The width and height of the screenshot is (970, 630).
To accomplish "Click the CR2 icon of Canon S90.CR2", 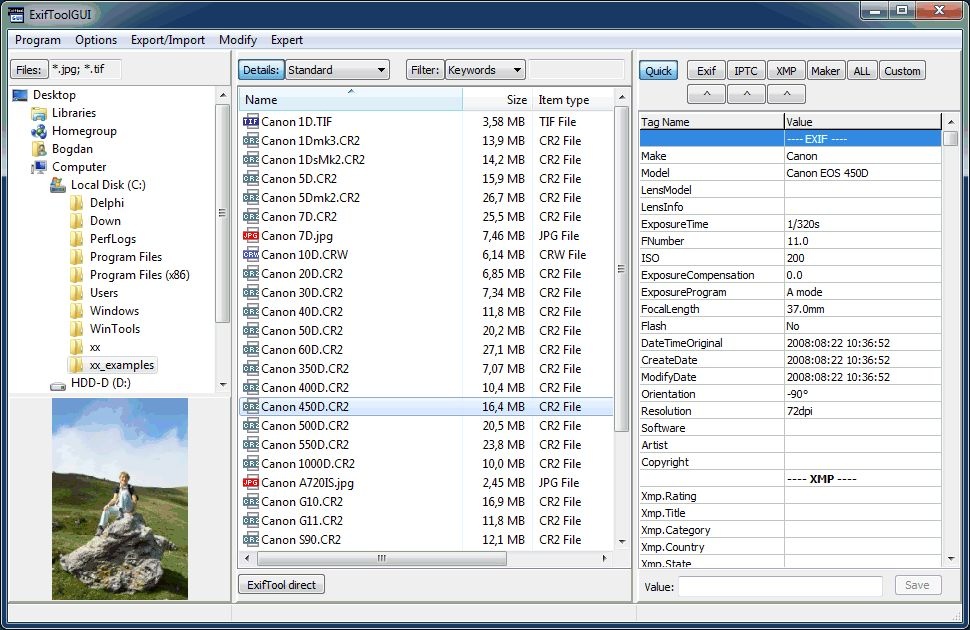I will pyautogui.click(x=251, y=540).
